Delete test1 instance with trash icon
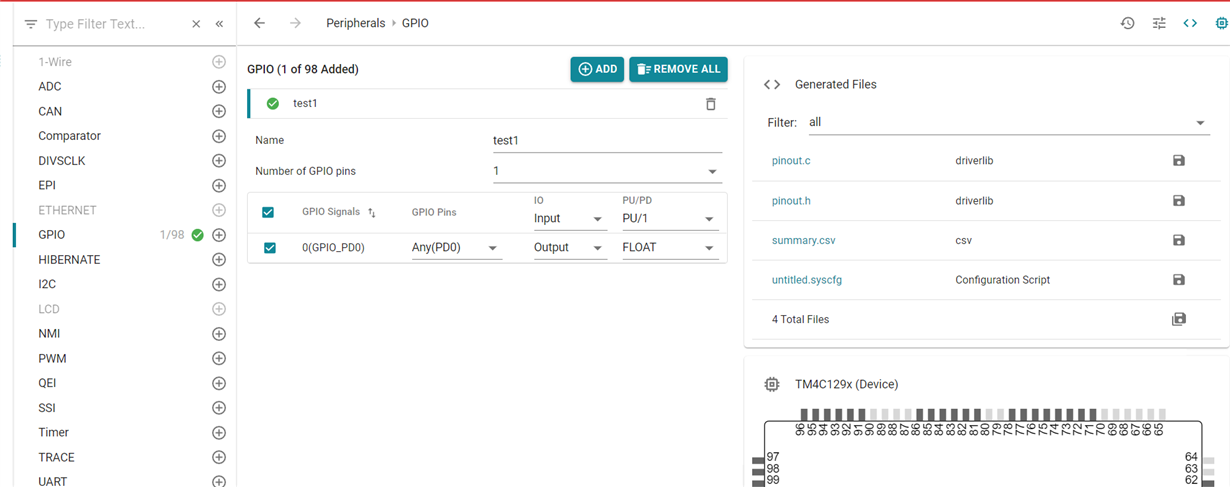Viewport: 1230px width, 487px height. click(711, 104)
